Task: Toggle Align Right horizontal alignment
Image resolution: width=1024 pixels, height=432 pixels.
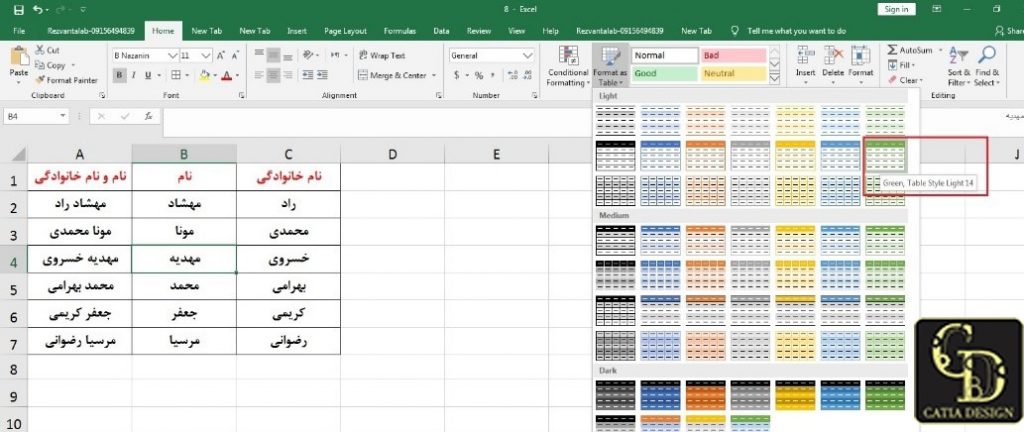Action: pyautogui.click(x=288, y=75)
